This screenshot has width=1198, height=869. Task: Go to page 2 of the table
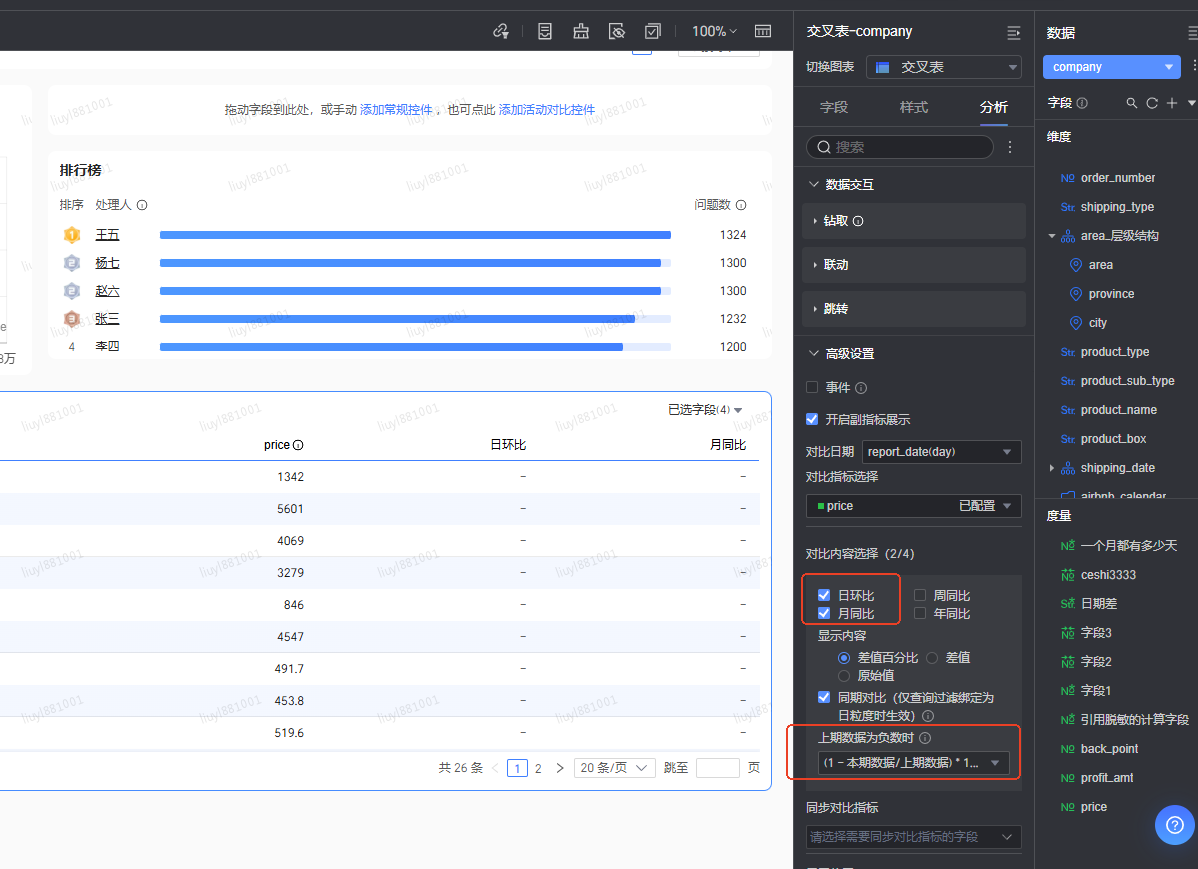coord(538,768)
